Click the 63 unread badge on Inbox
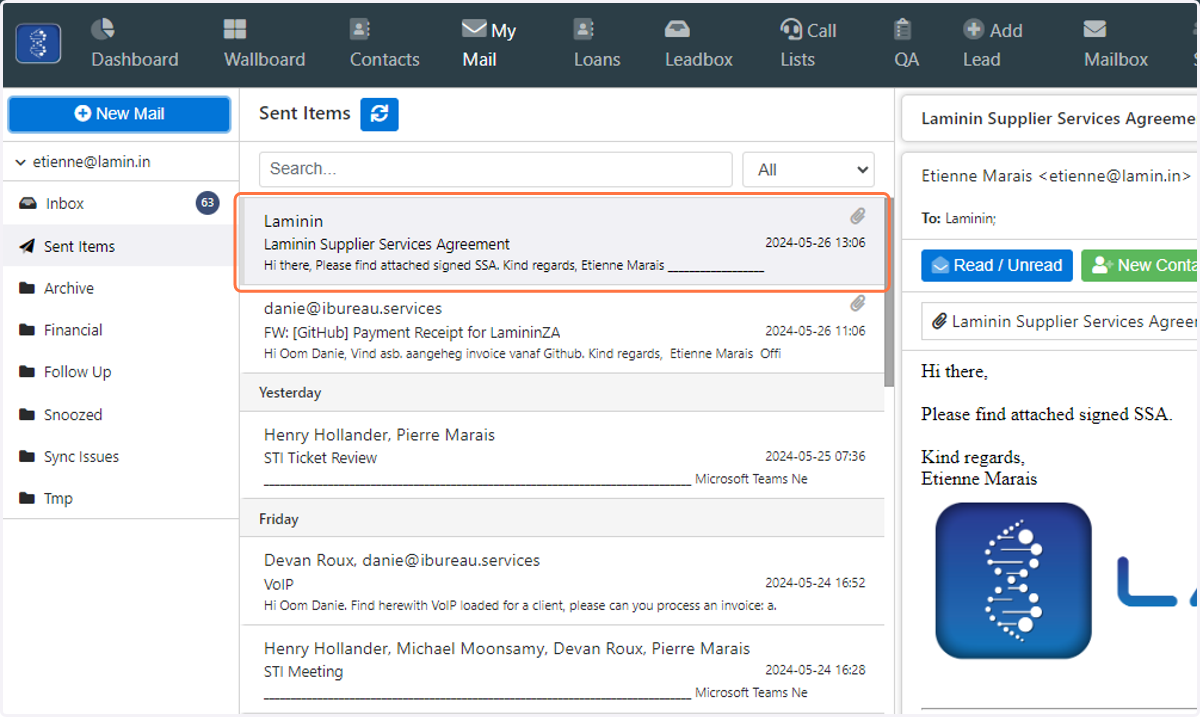Image resolution: width=1200 pixels, height=717 pixels. coord(207,203)
